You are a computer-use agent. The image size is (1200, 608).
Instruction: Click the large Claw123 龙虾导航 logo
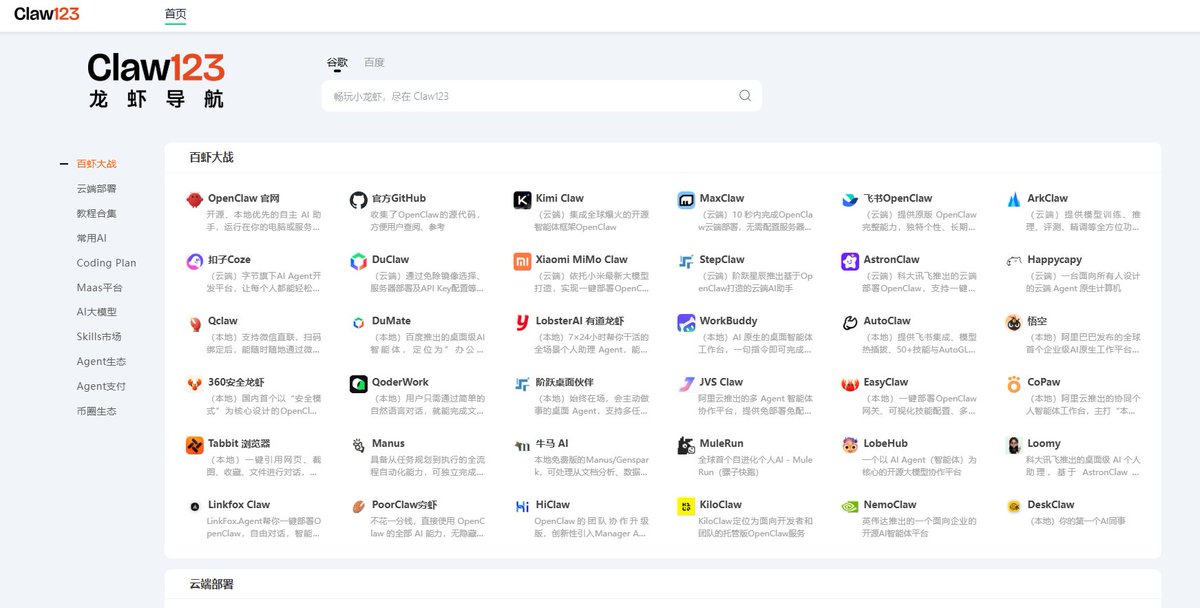tap(156, 80)
